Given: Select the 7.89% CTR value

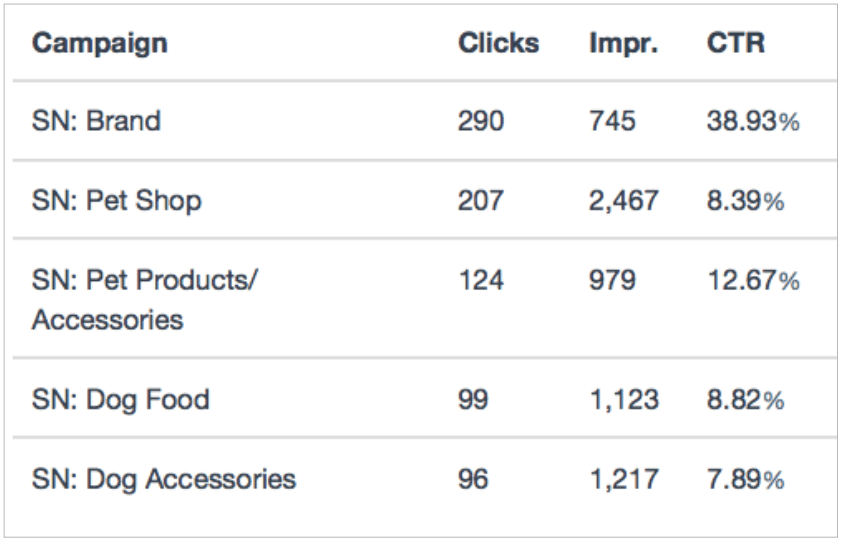Looking at the screenshot, I should pyautogui.click(x=746, y=479).
